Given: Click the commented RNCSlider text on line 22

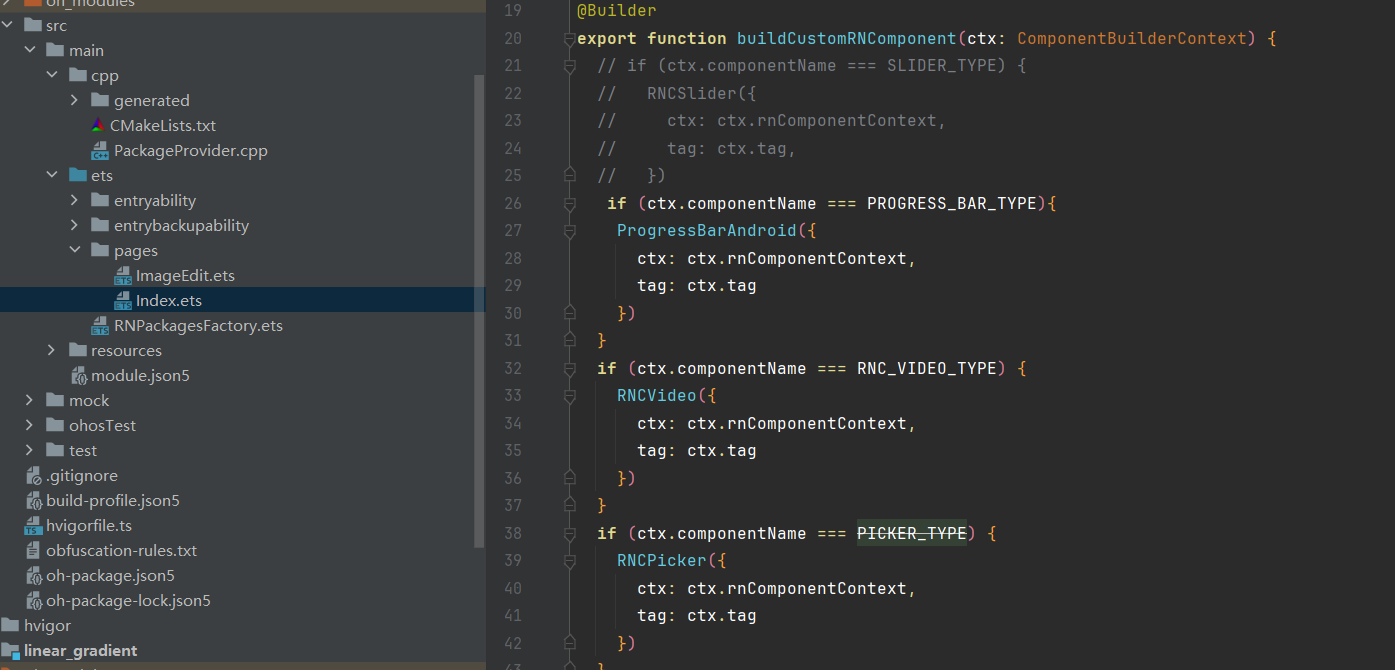Looking at the screenshot, I should [692, 94].
